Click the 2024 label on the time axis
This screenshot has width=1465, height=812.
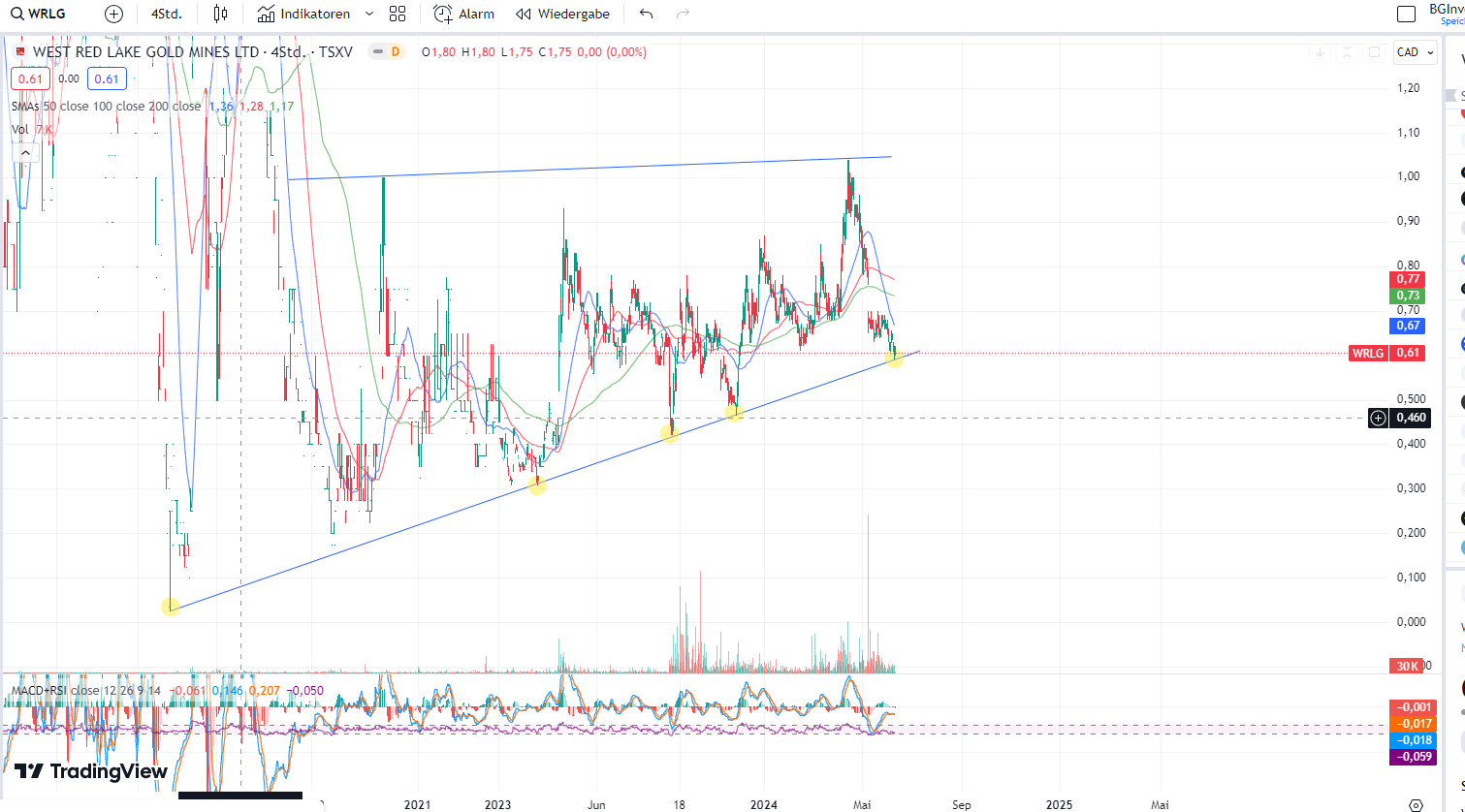click(763, 804)
